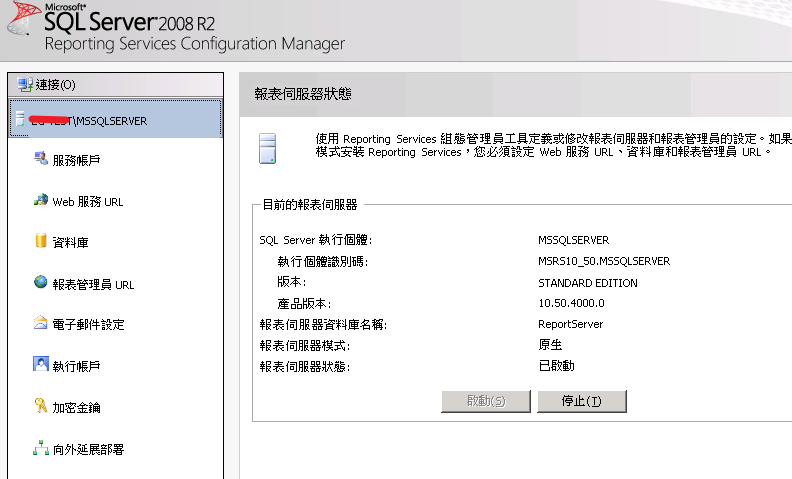The width and height of the screenshot is (792, 479).
Task: Click the 原生 server mode value
Action: tap(550, 345)
